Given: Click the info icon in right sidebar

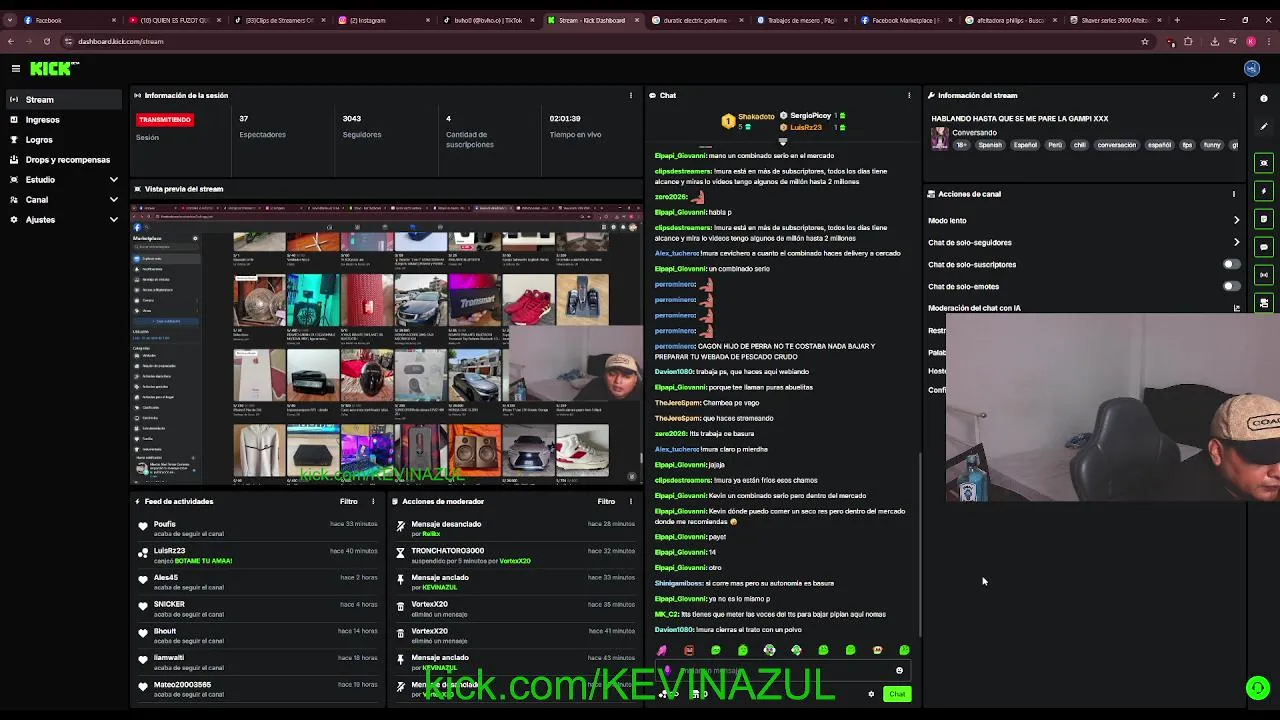Looking at the screenshot, I should [x=1264, y=99].
